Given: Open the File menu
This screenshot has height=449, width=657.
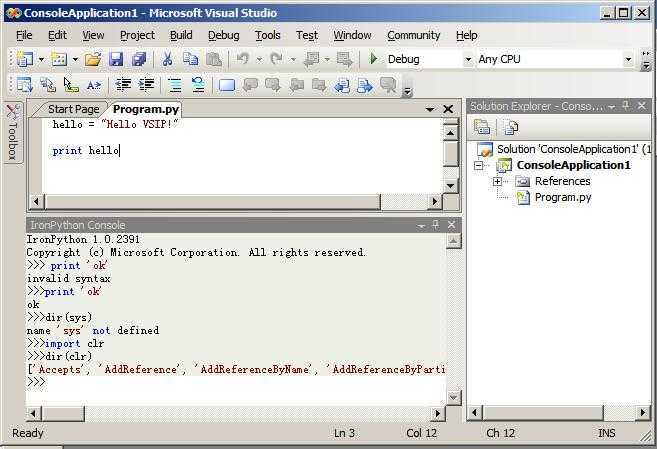Looking at the screenshot, I should (24, 35).
